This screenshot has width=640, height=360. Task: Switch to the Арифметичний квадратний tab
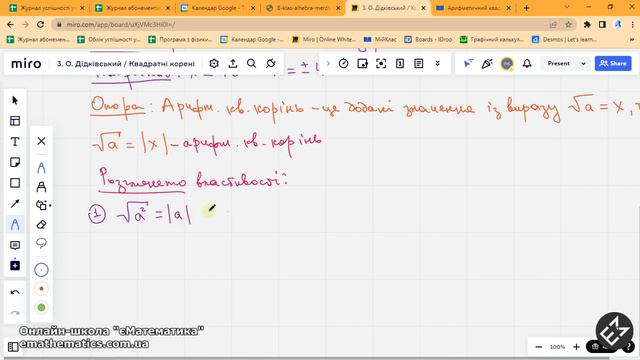click(x=473, y=8)
